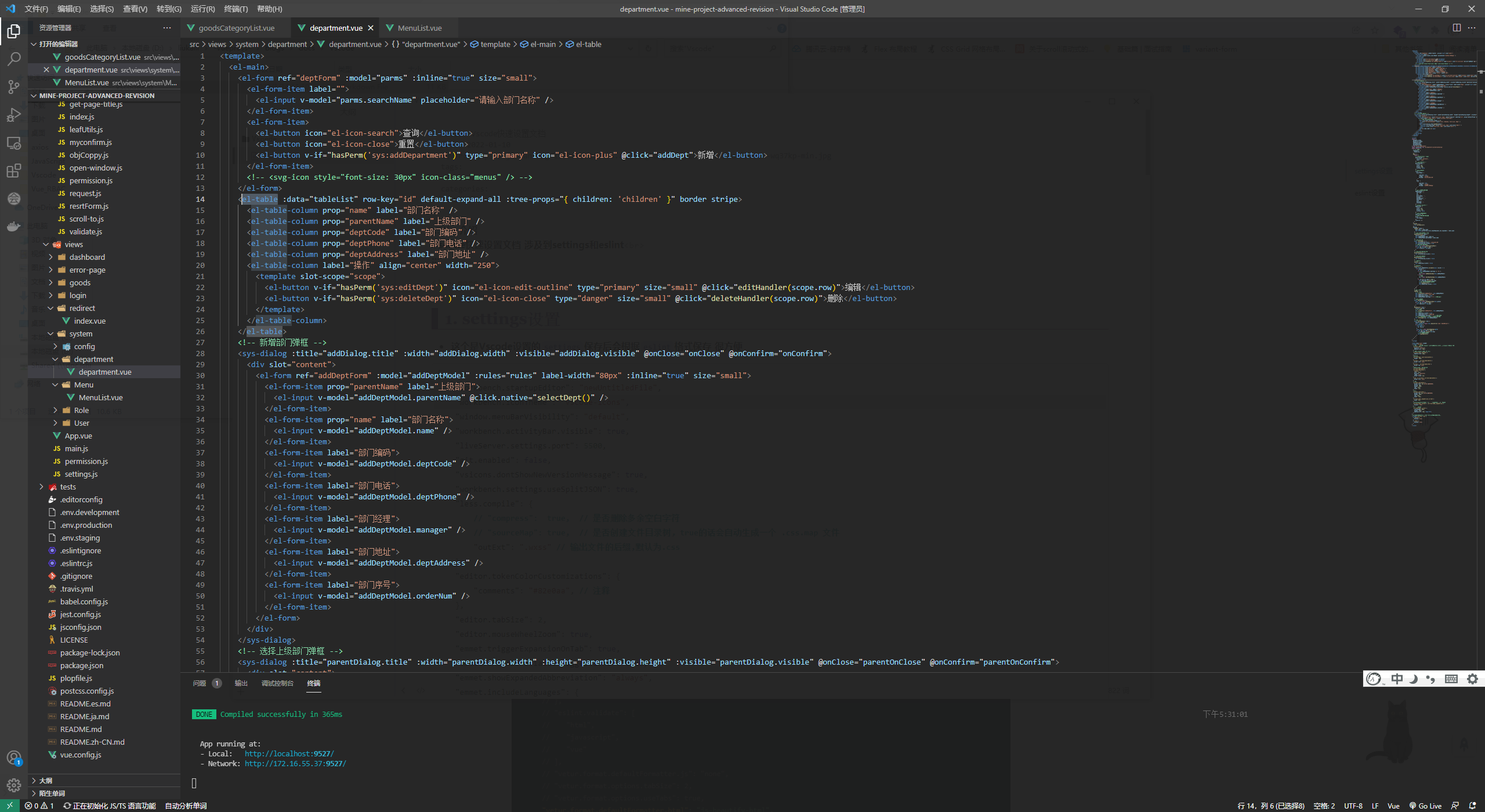The image size is (1485, 812).
Task: Toggle IME punctuation mode
Action: point(1430,679)
